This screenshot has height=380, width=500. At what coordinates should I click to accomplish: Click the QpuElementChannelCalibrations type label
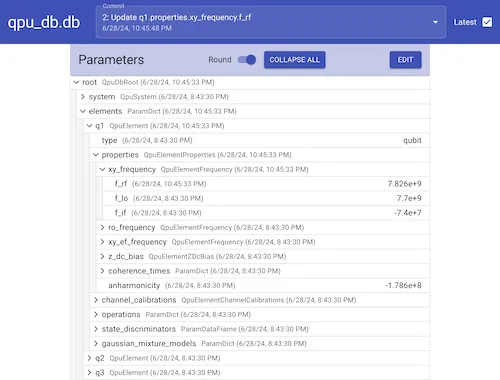pos(233,300)
